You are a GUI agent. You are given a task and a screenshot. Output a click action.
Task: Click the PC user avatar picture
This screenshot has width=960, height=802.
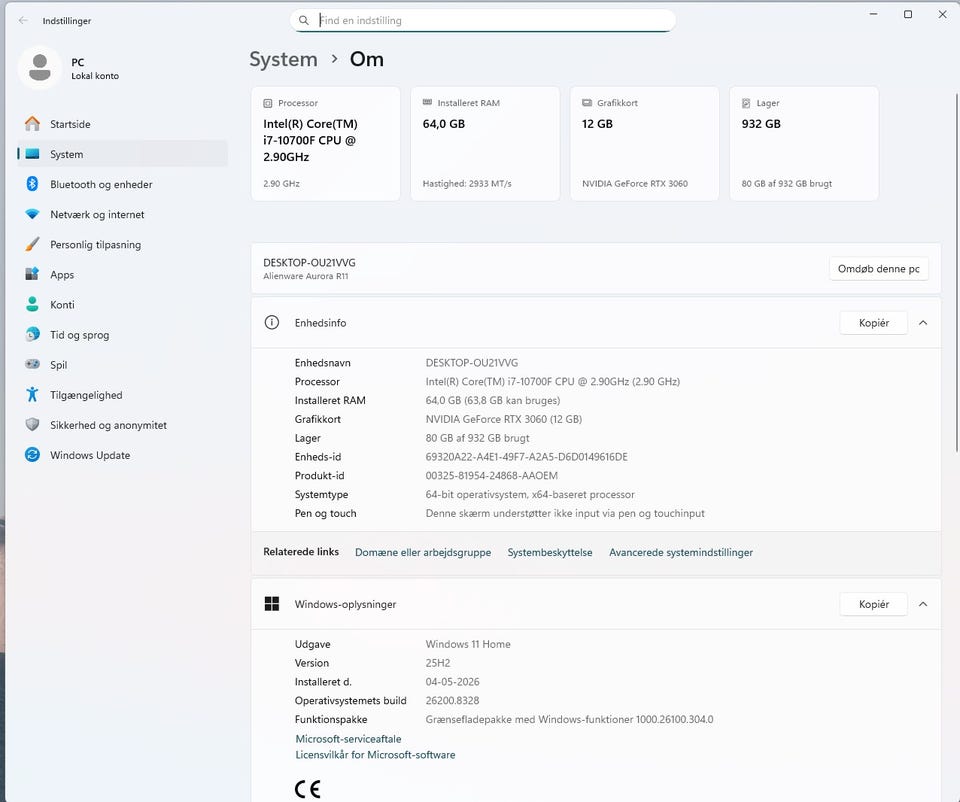(40, 67)
